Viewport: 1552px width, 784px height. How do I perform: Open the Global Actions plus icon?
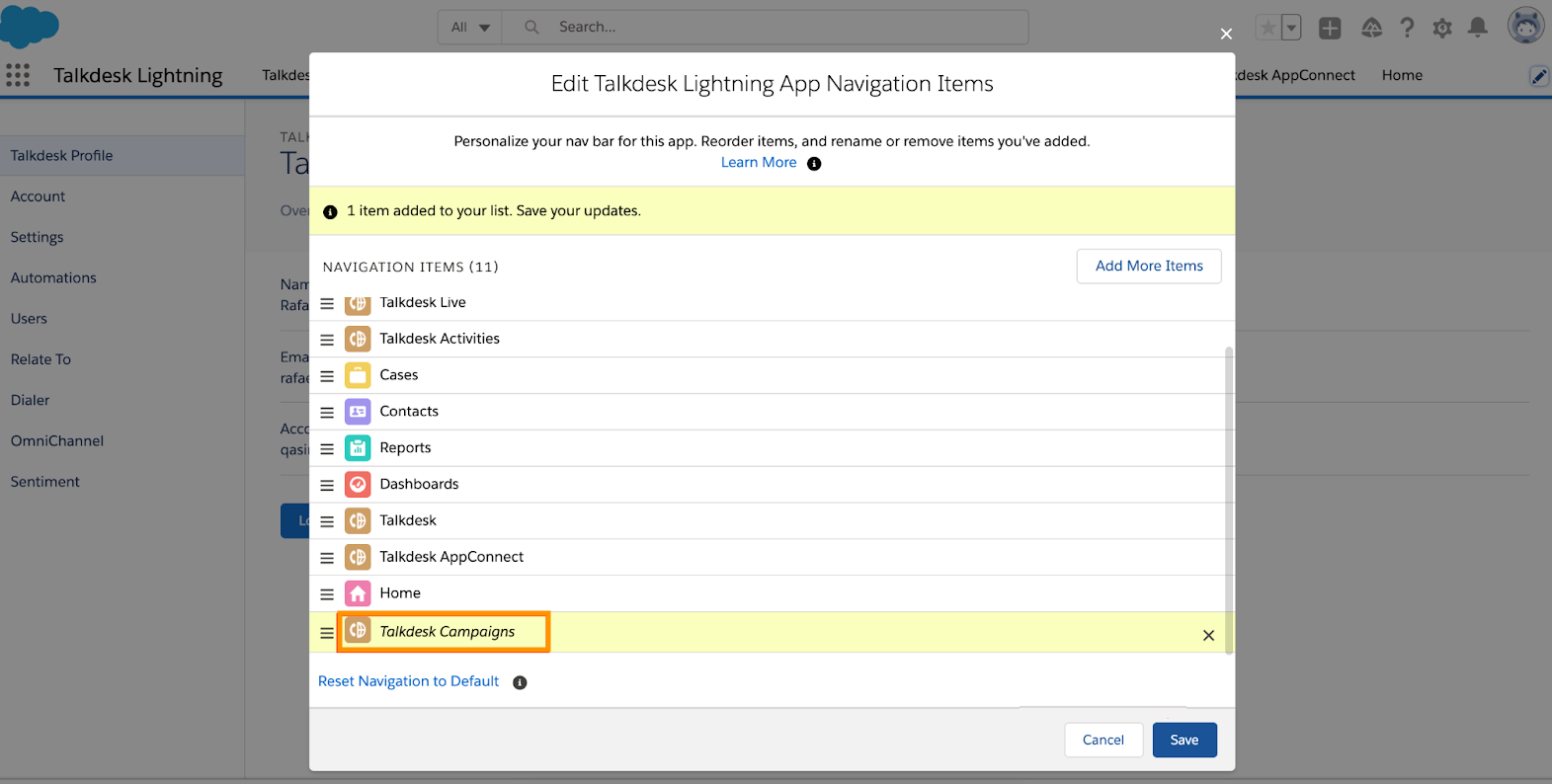(x=1330, y=28)
